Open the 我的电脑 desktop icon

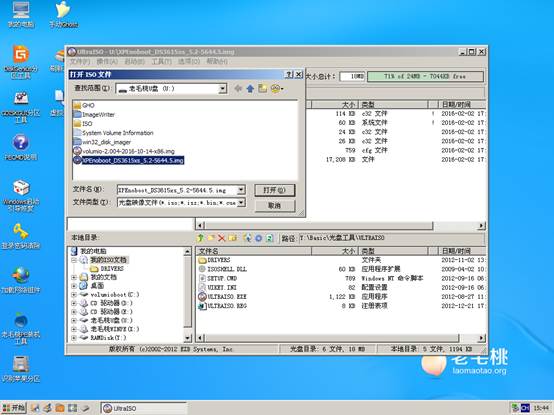click(x=20, y=15)
